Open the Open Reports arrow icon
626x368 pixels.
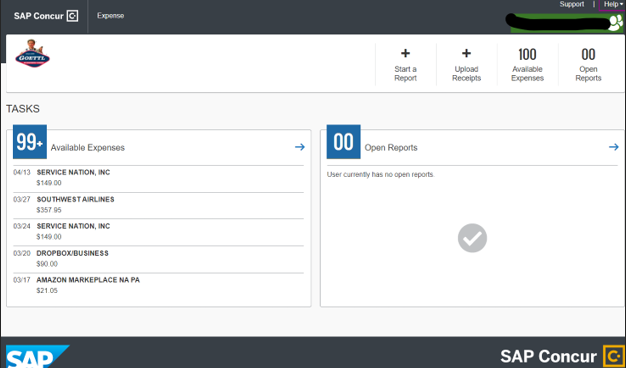[614, 147]
